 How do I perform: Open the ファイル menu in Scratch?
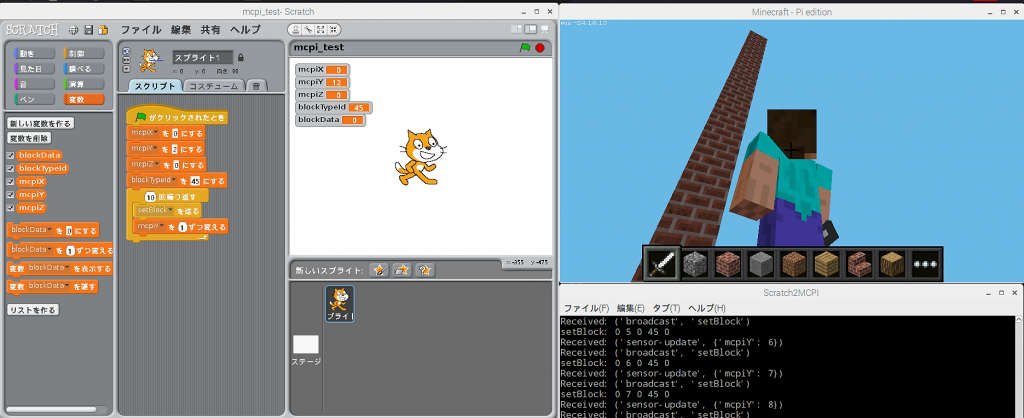coord(141,29)
